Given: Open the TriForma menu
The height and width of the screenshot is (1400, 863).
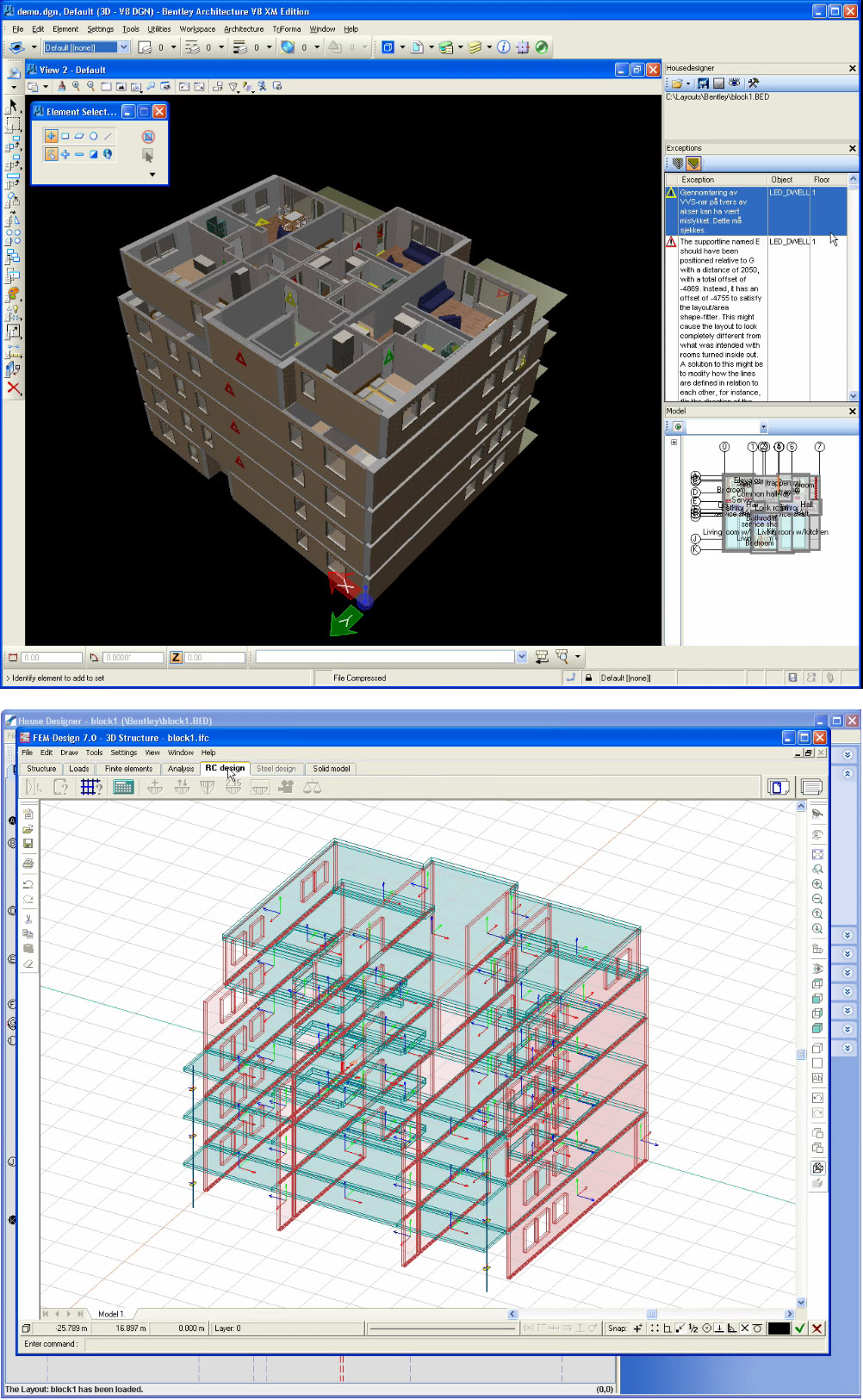Looking at the screenshot, I should coord(287,28).
